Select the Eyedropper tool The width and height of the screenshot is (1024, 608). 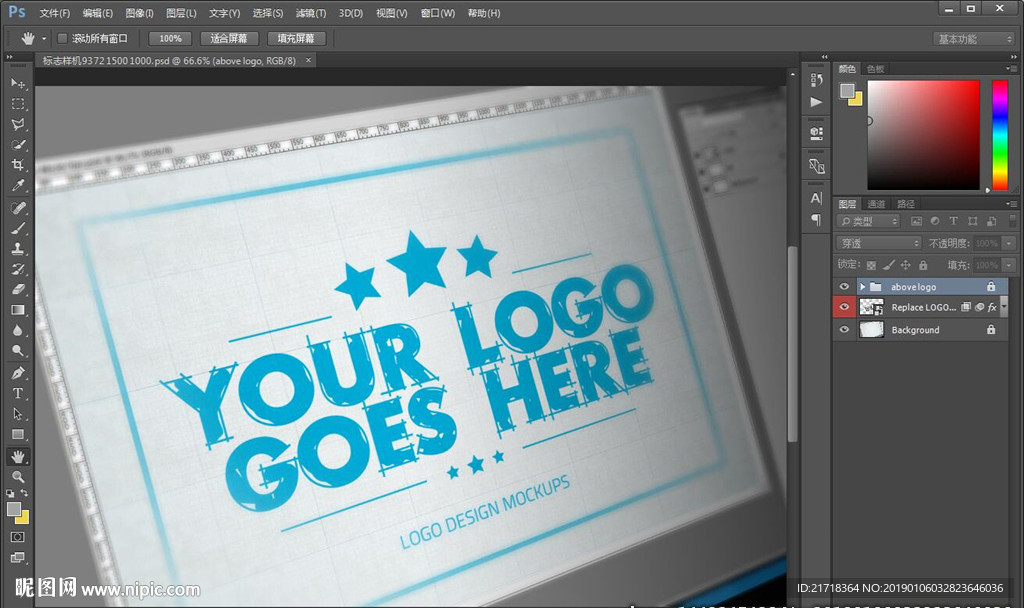pyautogui.click(x=18, y=186)
